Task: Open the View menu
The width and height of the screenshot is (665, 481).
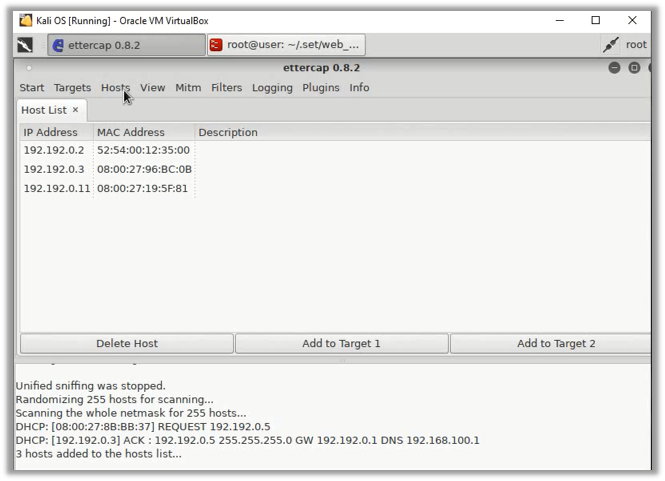Action: click(x=153, y=88)
